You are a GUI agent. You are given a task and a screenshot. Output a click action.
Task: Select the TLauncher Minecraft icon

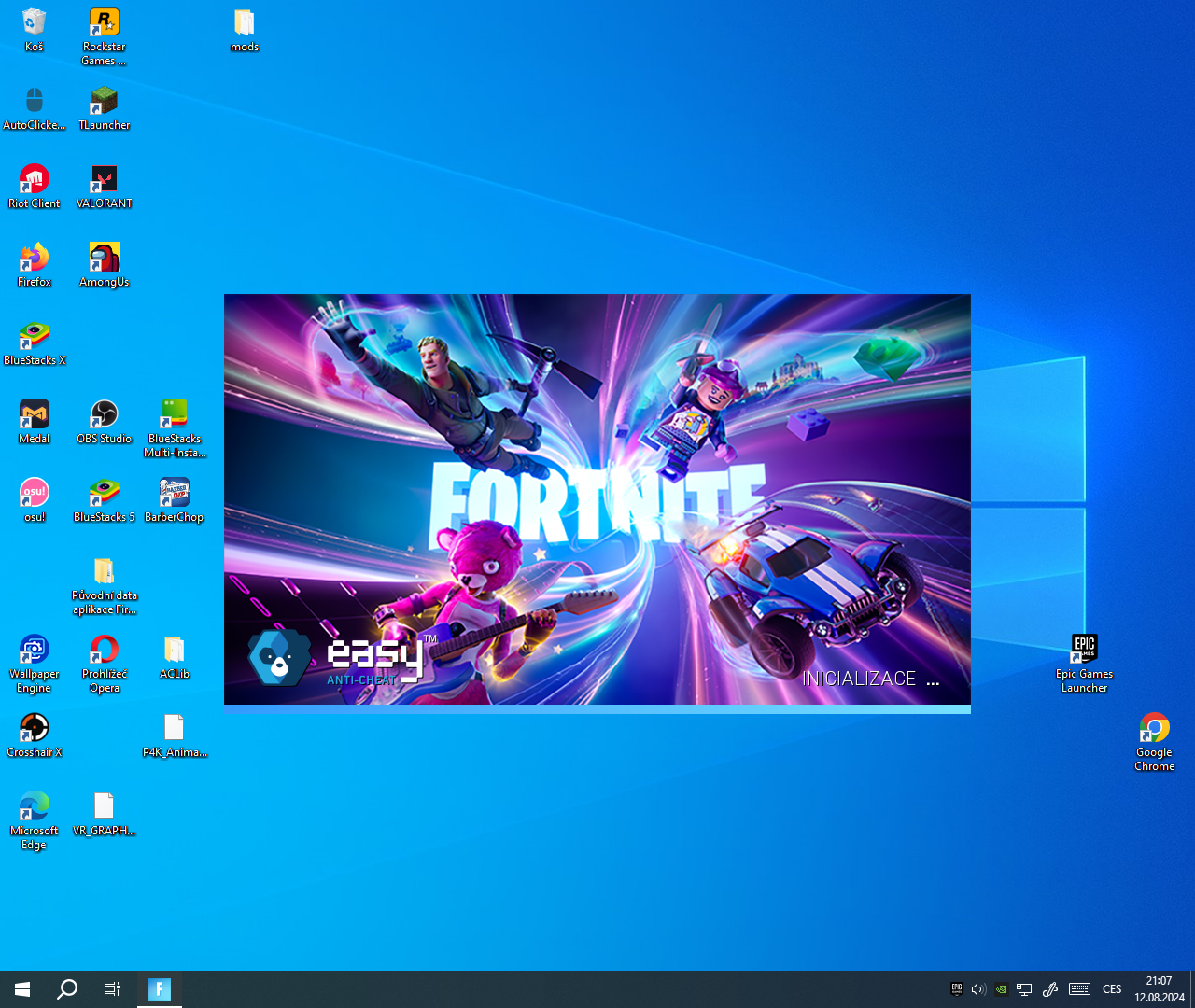tap(104, 108)
